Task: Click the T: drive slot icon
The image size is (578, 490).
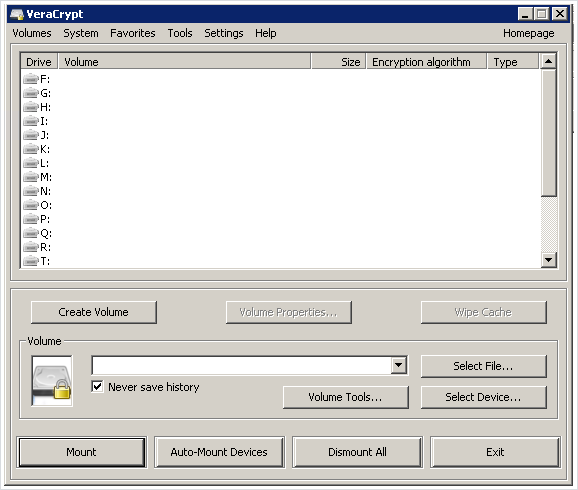Action: click(31, 261)
